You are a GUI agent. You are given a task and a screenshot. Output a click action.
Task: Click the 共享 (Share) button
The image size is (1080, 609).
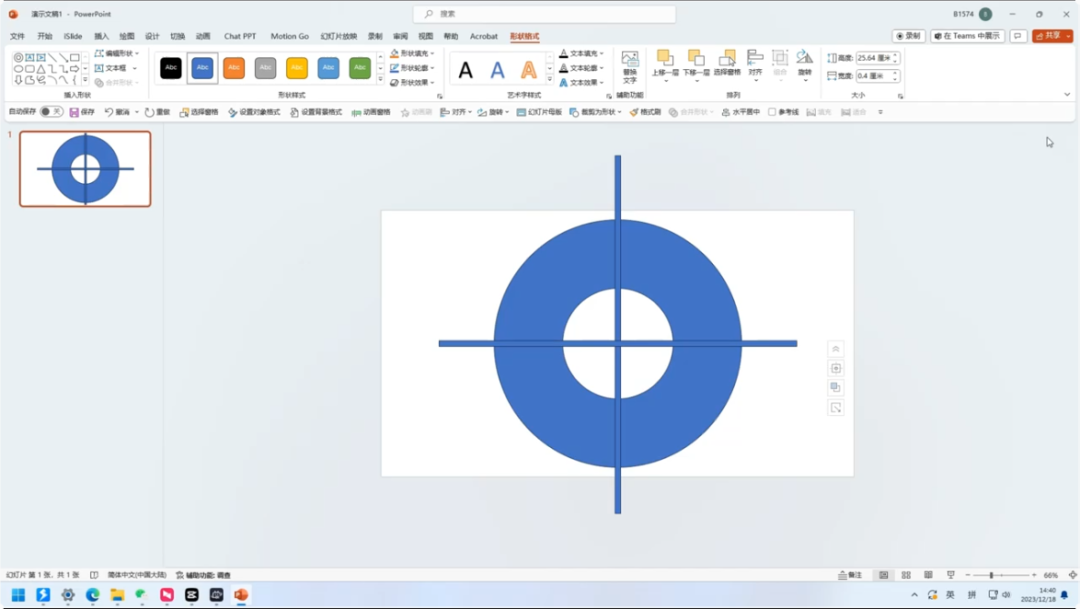(x=1052, y=36)
